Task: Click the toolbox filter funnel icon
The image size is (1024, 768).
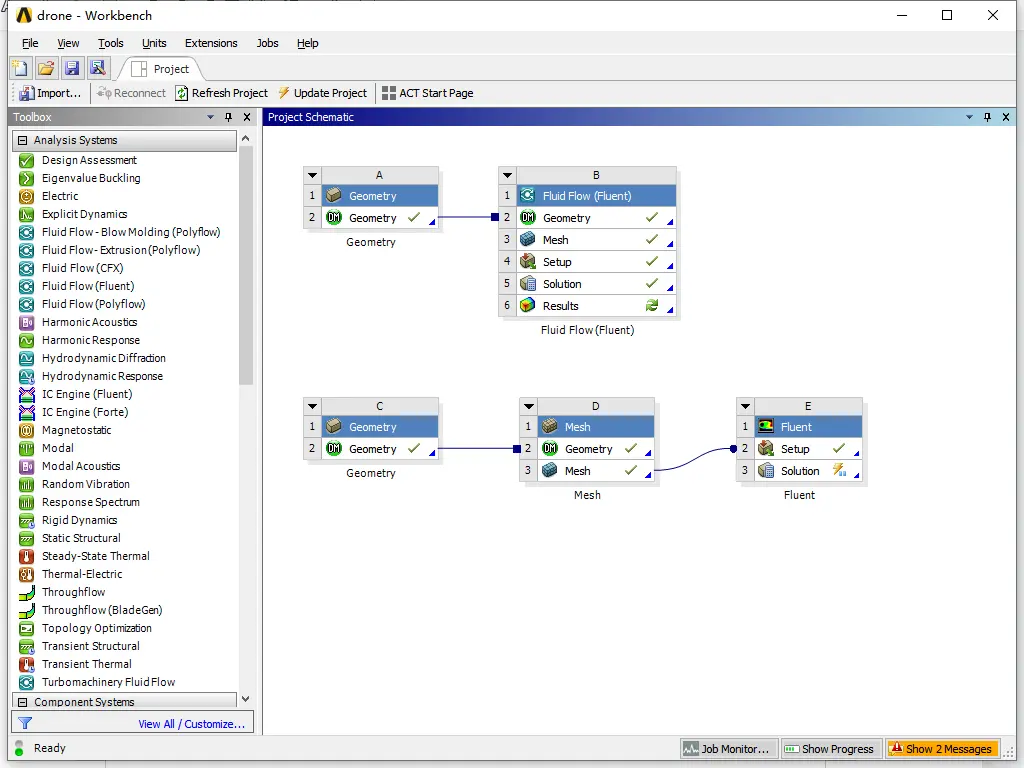Action: tap(25, 724)
